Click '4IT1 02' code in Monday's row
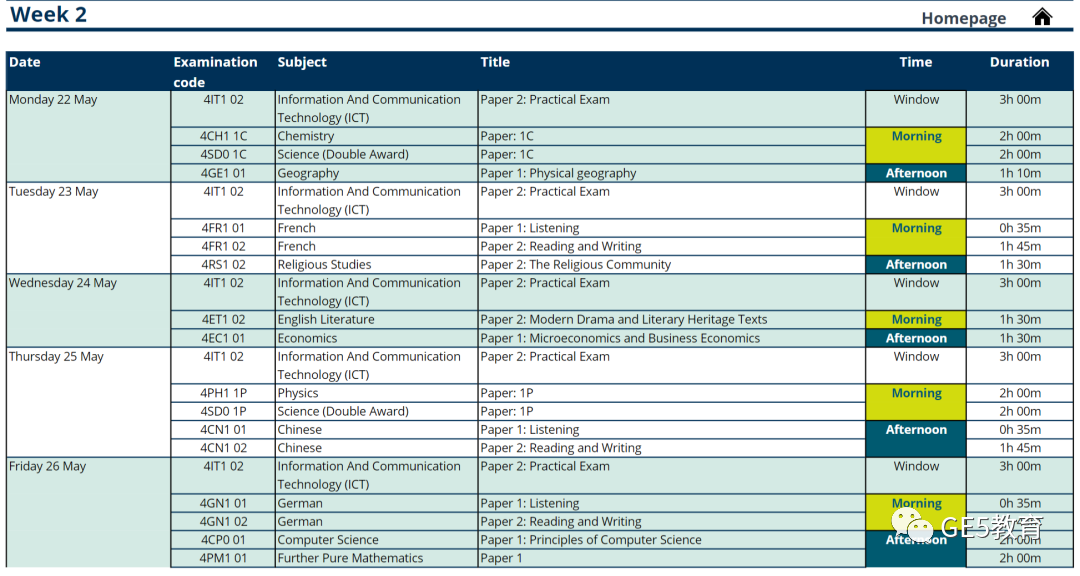 [x=223, y=100]
